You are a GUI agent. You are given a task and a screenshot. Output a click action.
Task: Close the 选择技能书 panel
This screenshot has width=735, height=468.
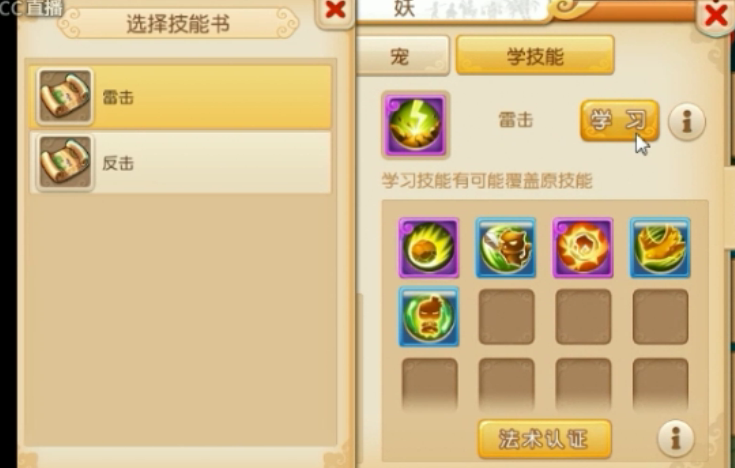(x=335, y=11)
